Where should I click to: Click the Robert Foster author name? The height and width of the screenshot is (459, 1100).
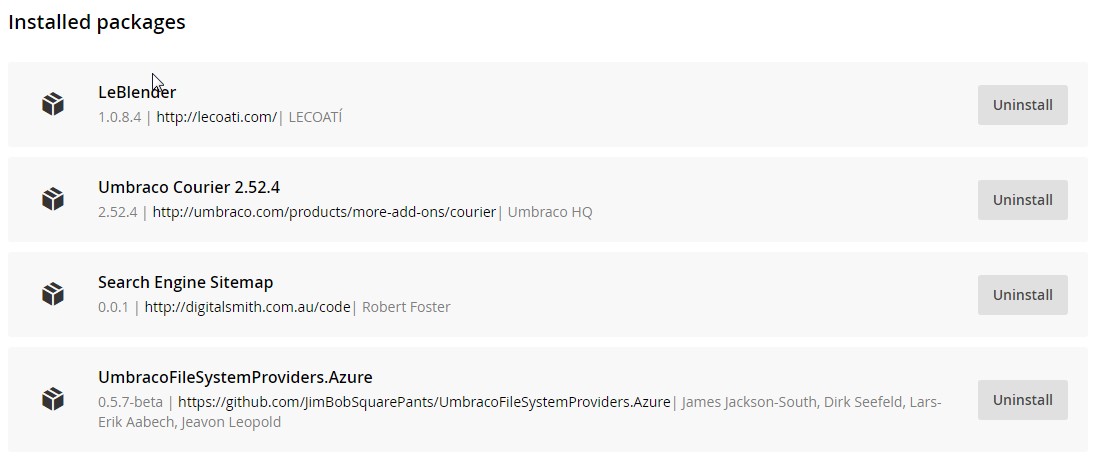[x=405, y=307]
